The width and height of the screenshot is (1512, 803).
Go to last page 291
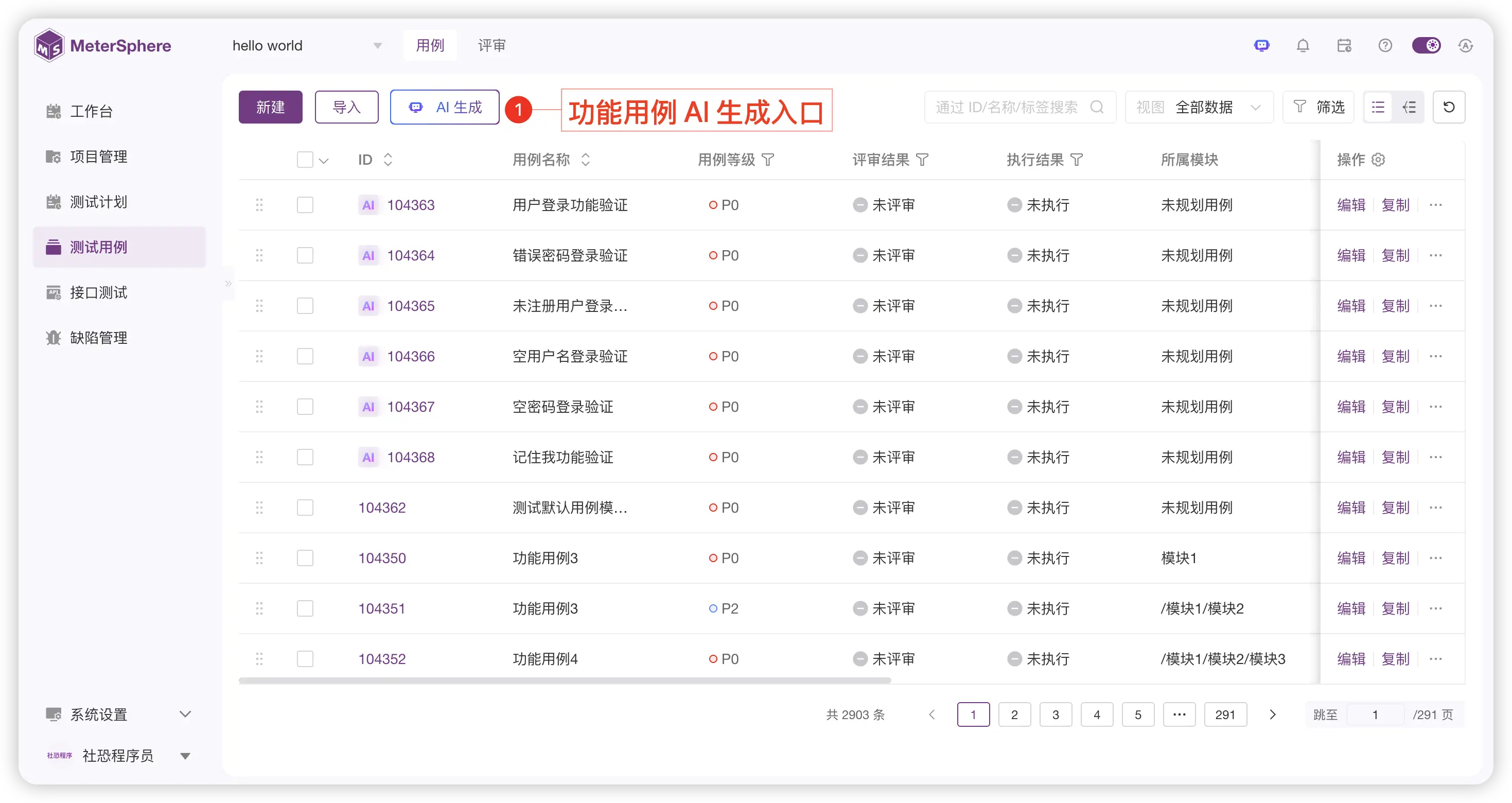pyautogui.click(x=1225, y=714)
